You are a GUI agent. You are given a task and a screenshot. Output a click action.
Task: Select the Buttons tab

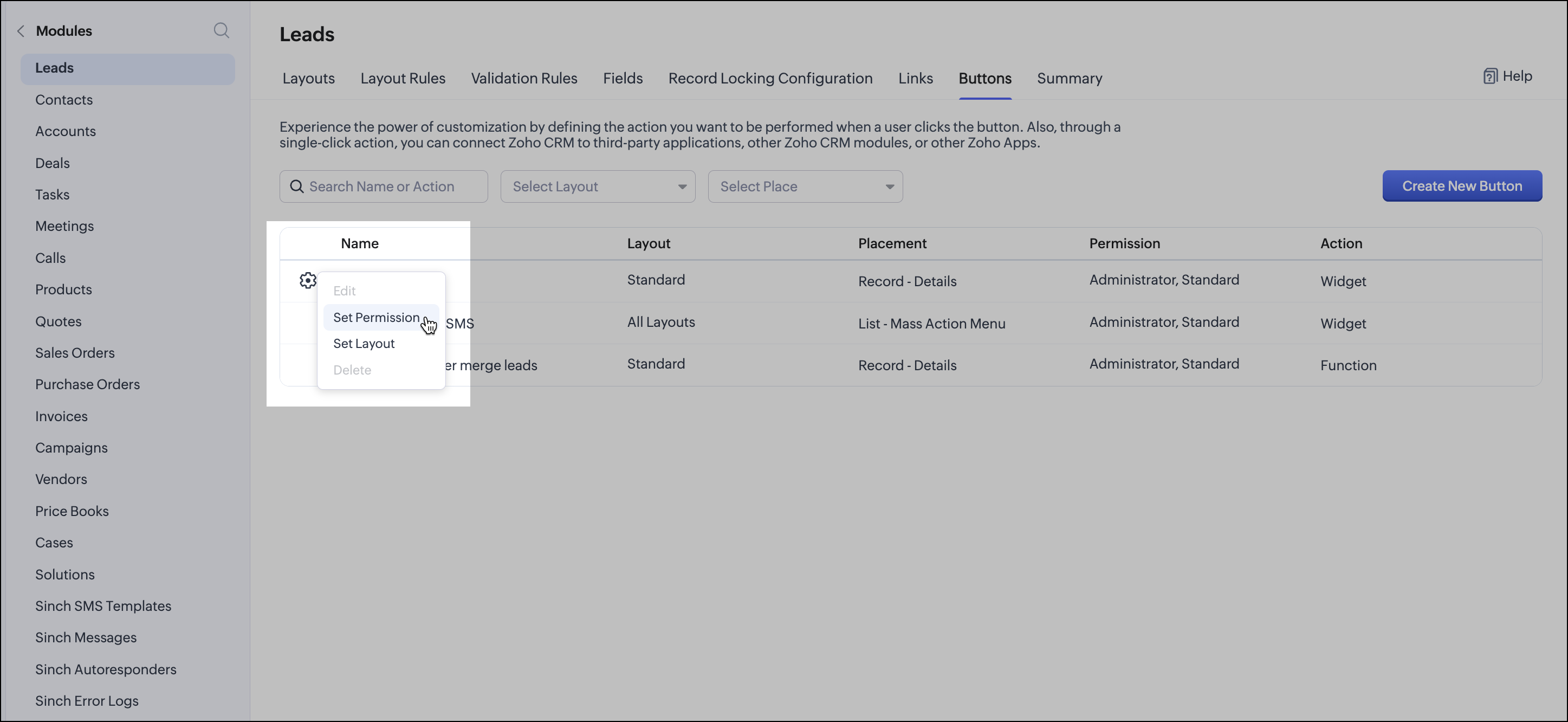click(985, 78)
